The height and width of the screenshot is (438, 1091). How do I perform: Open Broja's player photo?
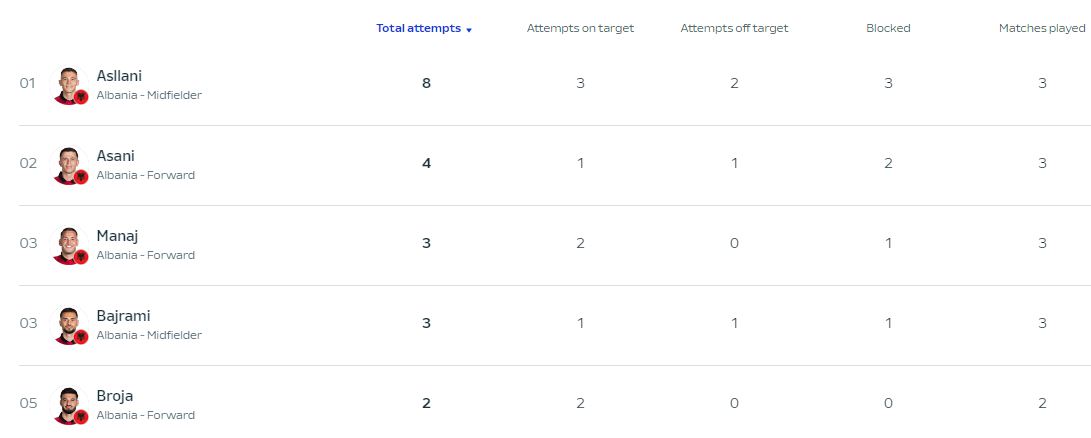[68, 405]
